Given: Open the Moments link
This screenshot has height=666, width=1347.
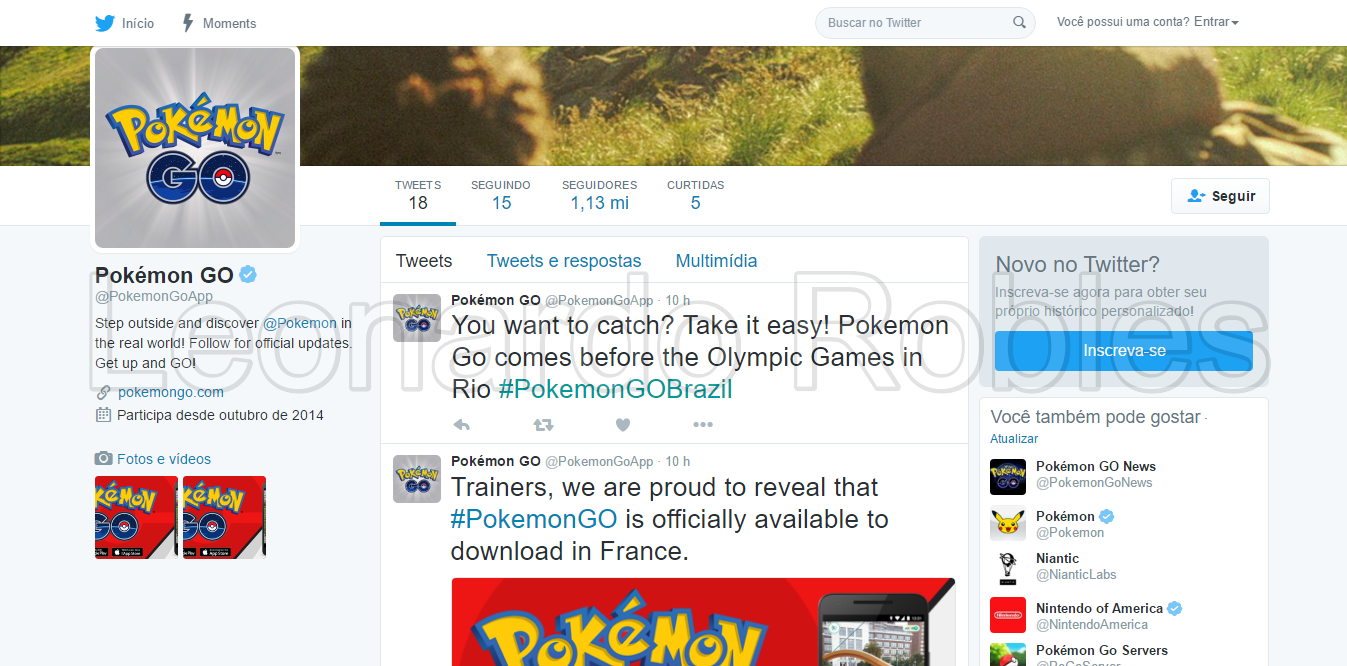Looking at the screenshot, I should coord(229,23).
